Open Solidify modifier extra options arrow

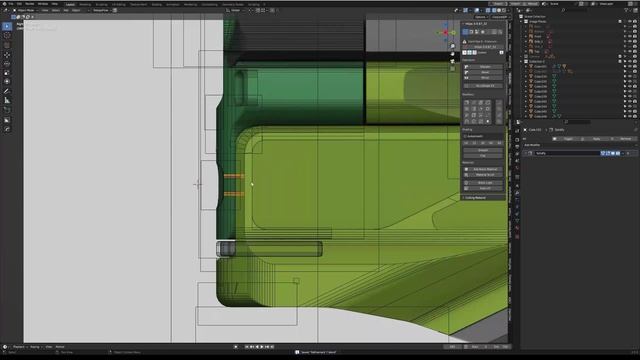click(x=623, y=153)
